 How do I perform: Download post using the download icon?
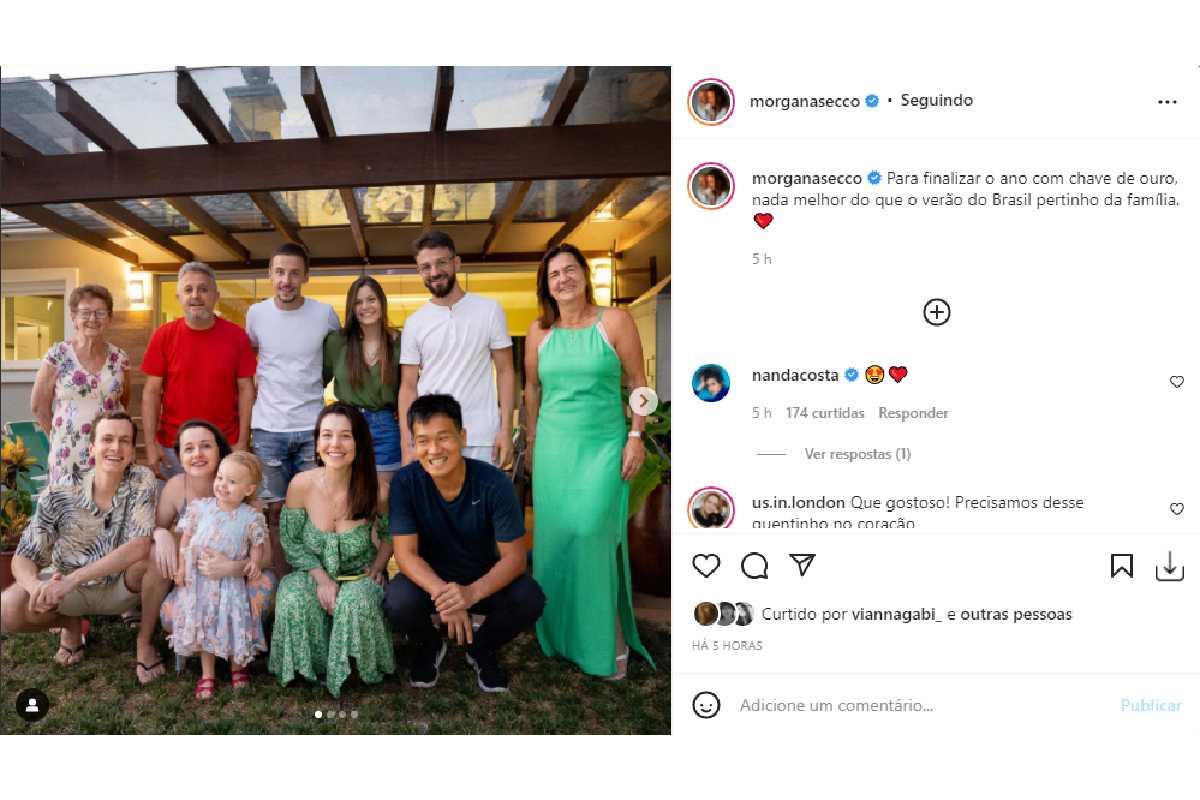click(x=1169, y=566)
